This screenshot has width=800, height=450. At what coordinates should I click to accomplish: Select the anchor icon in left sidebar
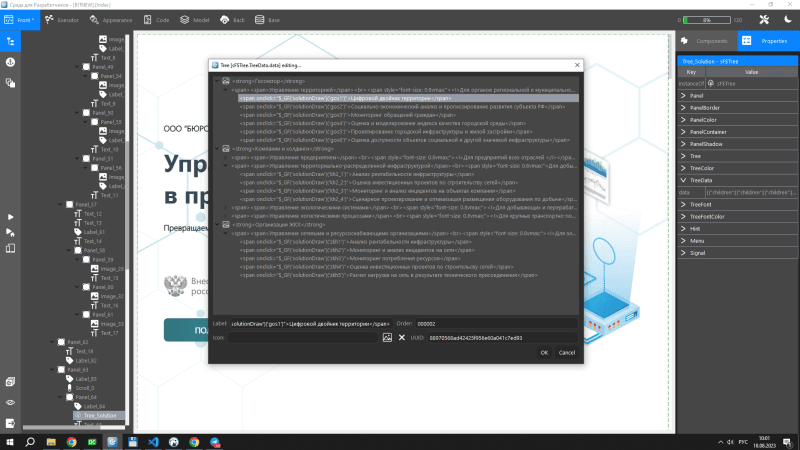(x=11, y=62)
